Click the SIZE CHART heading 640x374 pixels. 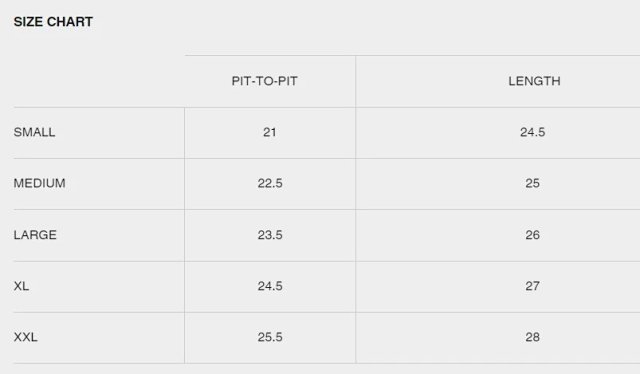[53, 22]
